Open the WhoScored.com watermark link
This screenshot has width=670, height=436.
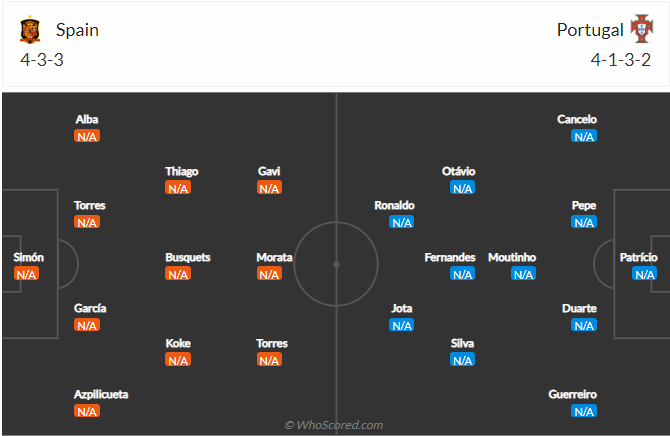coord(334,425)
